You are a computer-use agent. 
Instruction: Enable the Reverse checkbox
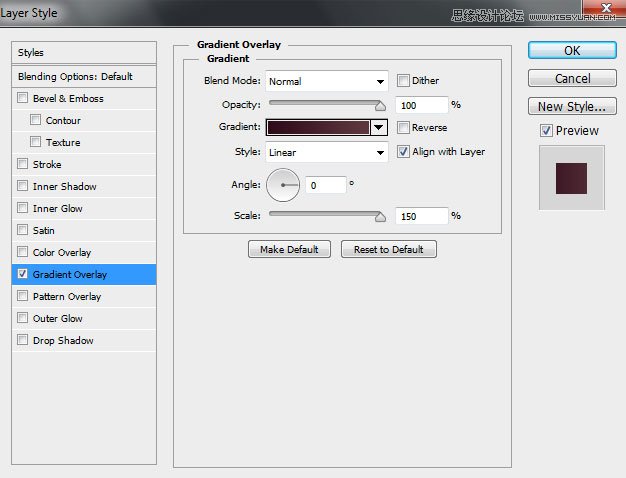click(x=403, y=128)
